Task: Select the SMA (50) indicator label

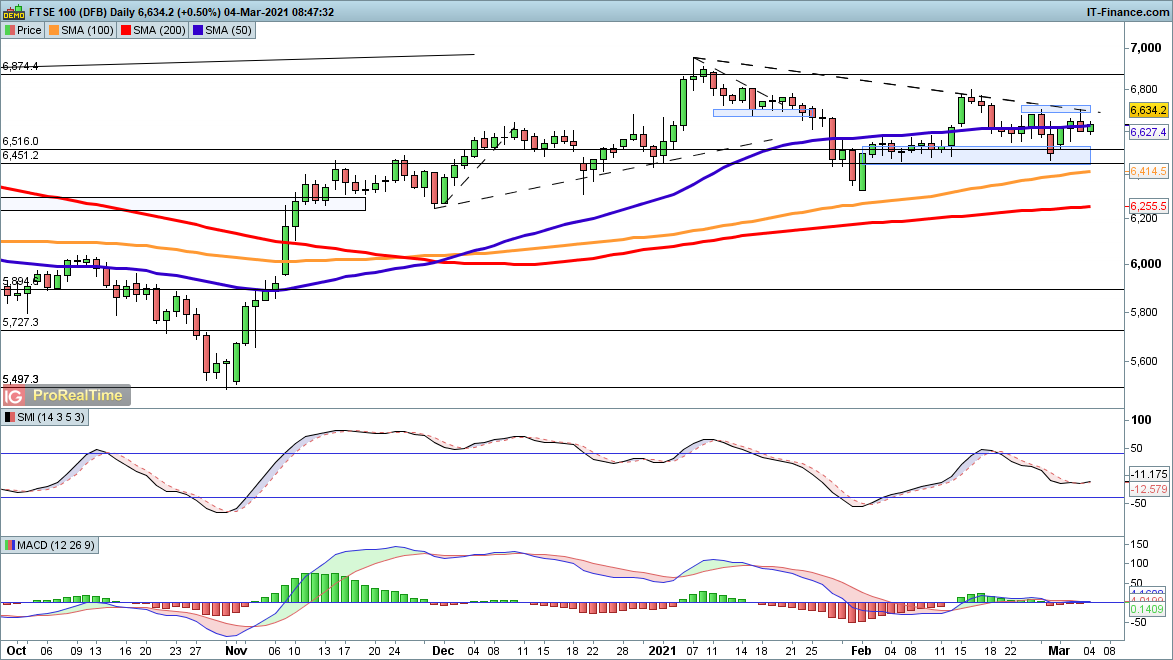Action: [x=227, y=31]
